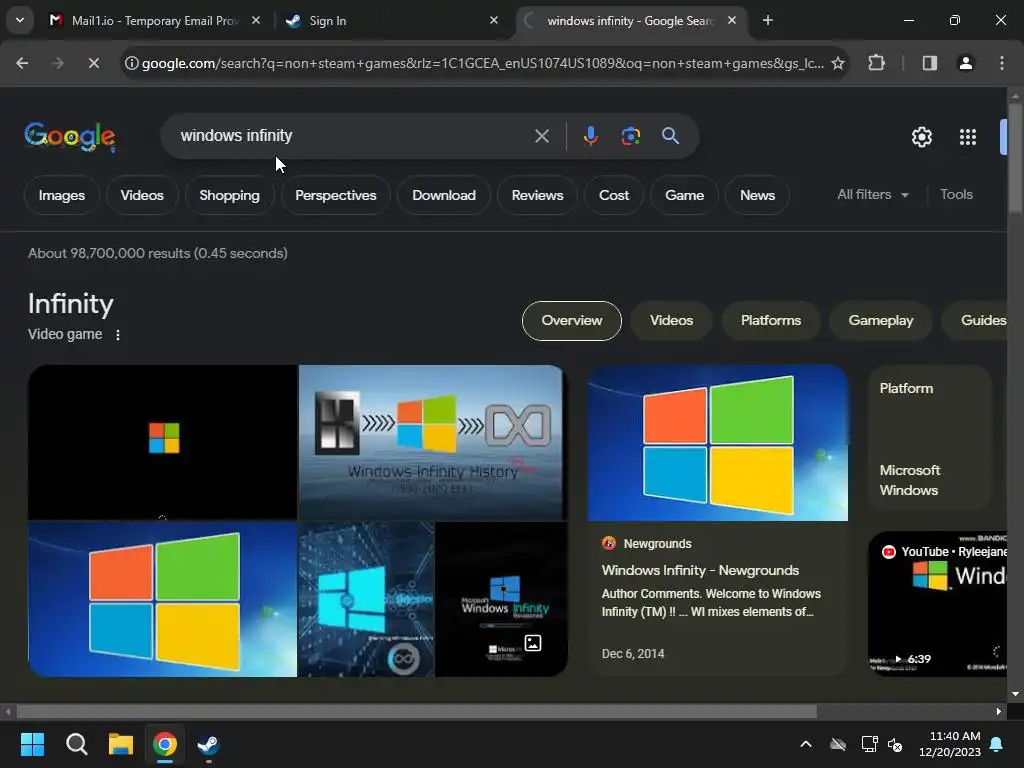Switch to the Steam Sign In tab
This screenshot has width=1024, height=768.
coord(392,21)
